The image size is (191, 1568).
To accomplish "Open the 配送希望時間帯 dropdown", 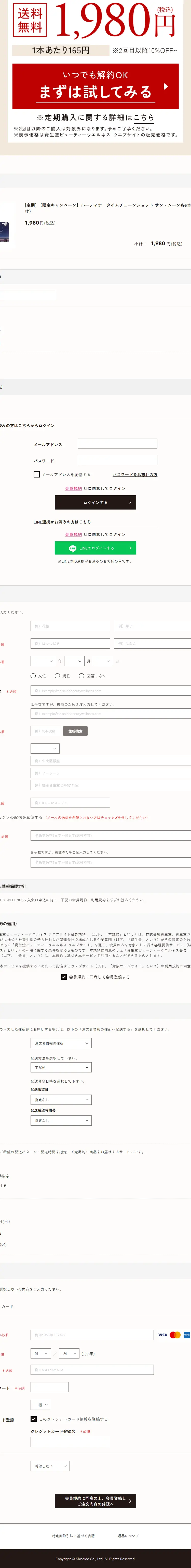I will click(61, 1121).
